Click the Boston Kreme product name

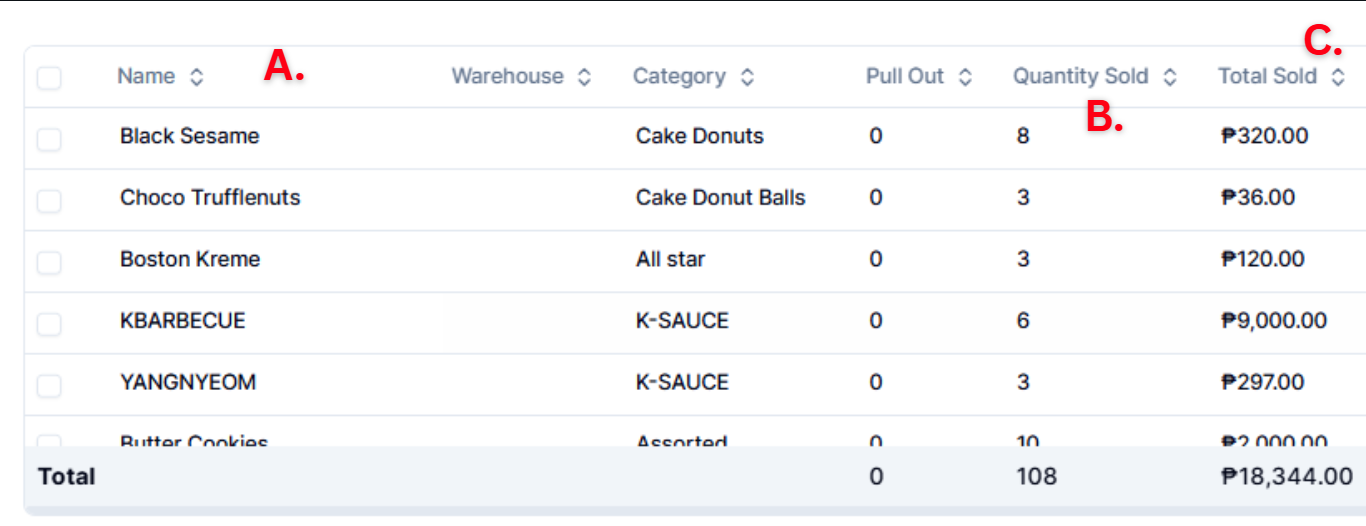(x=190, y=260)
